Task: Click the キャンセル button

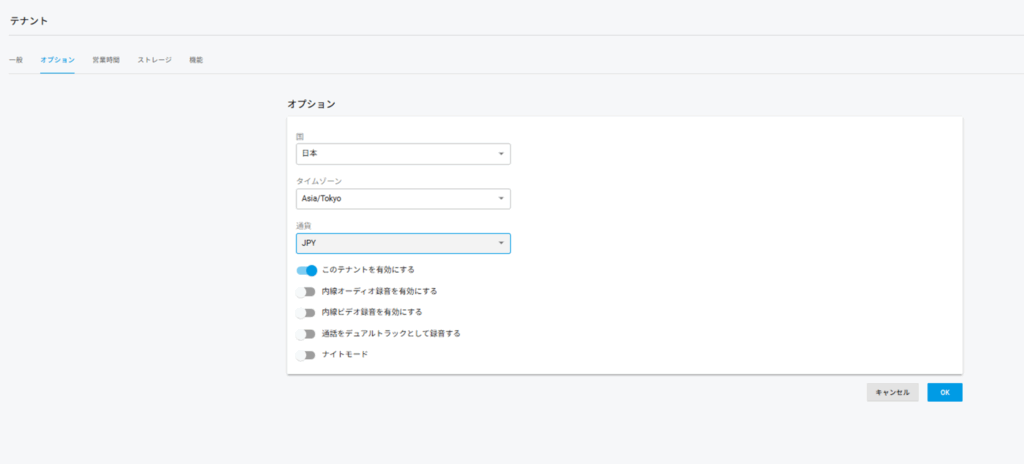Action: click(892, 393)
